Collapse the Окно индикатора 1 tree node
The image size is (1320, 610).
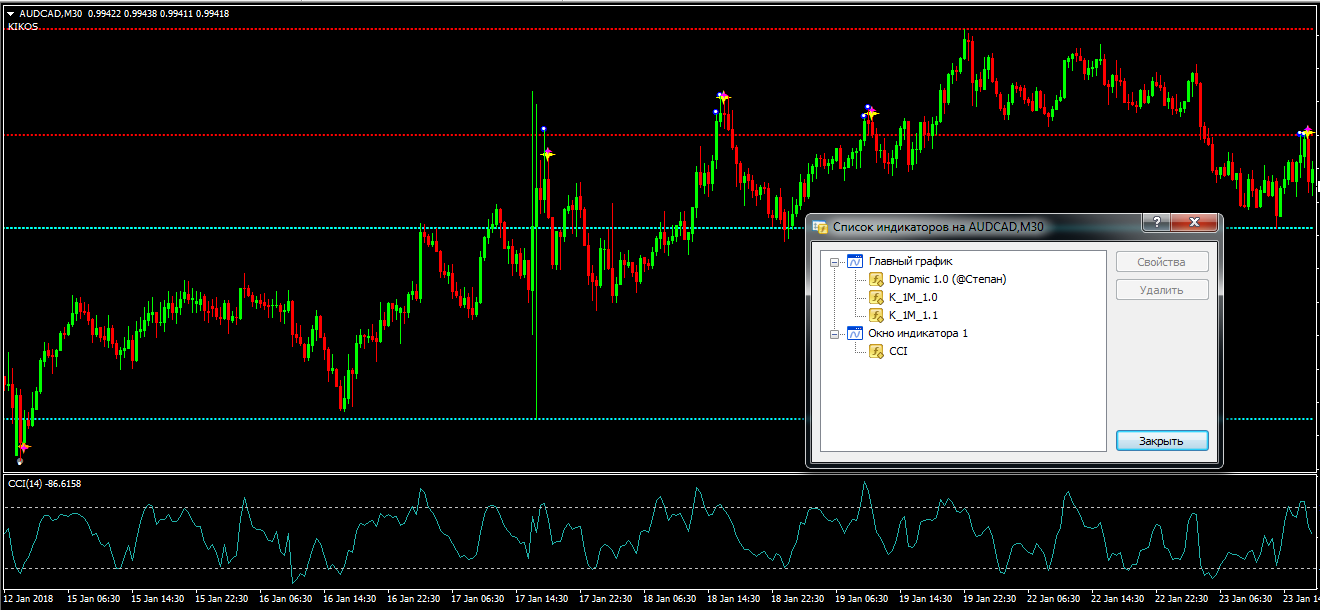pyautogui.click(x=835, y=334)
